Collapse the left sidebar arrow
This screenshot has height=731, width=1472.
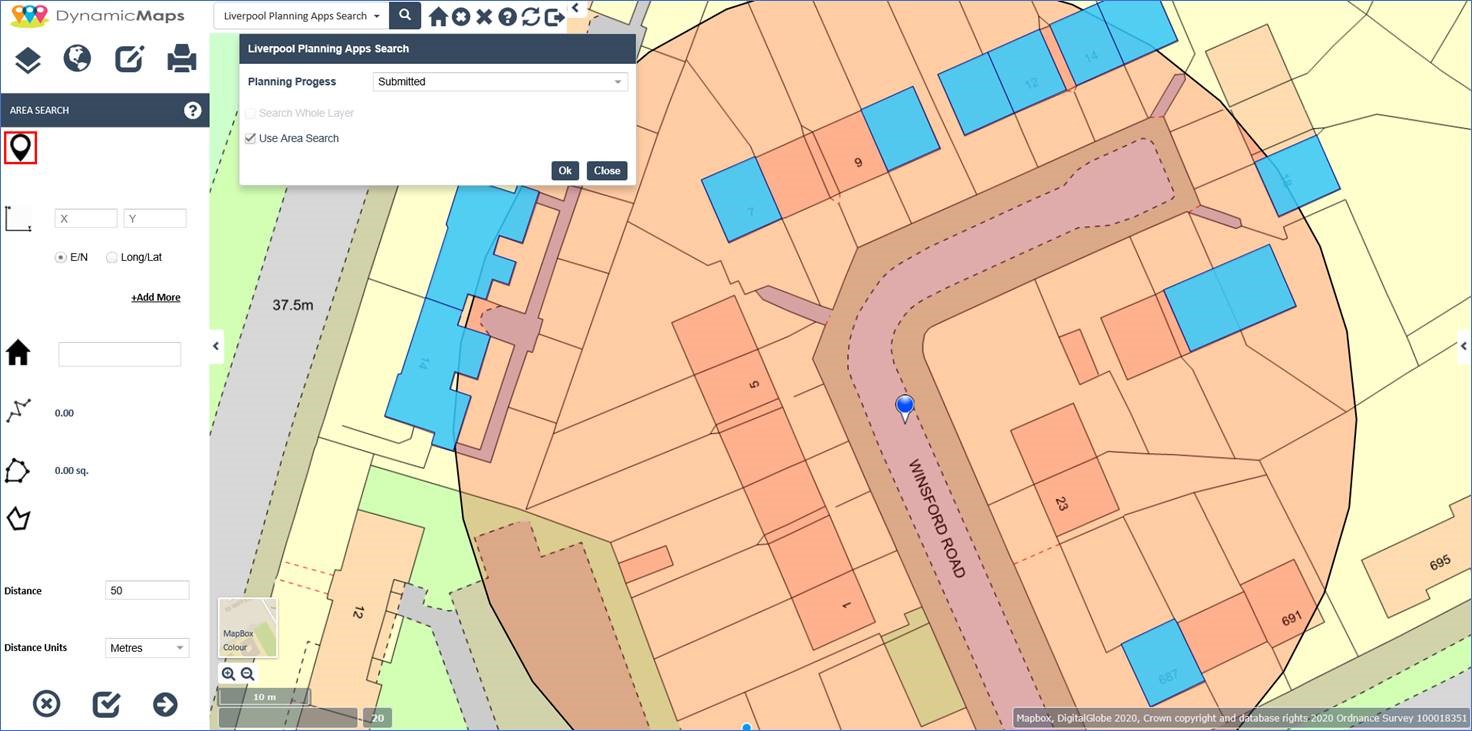[x=215, y=346]
